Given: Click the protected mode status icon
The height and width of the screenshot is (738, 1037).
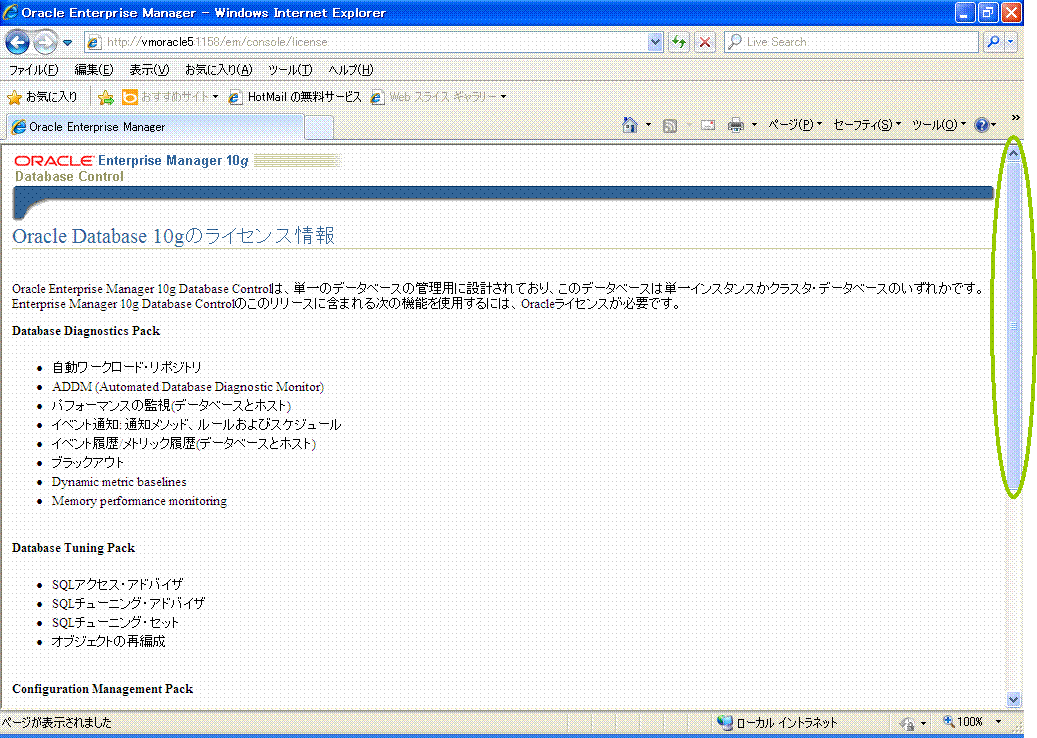Looking at the screenshot, I should tap(907, 723).
